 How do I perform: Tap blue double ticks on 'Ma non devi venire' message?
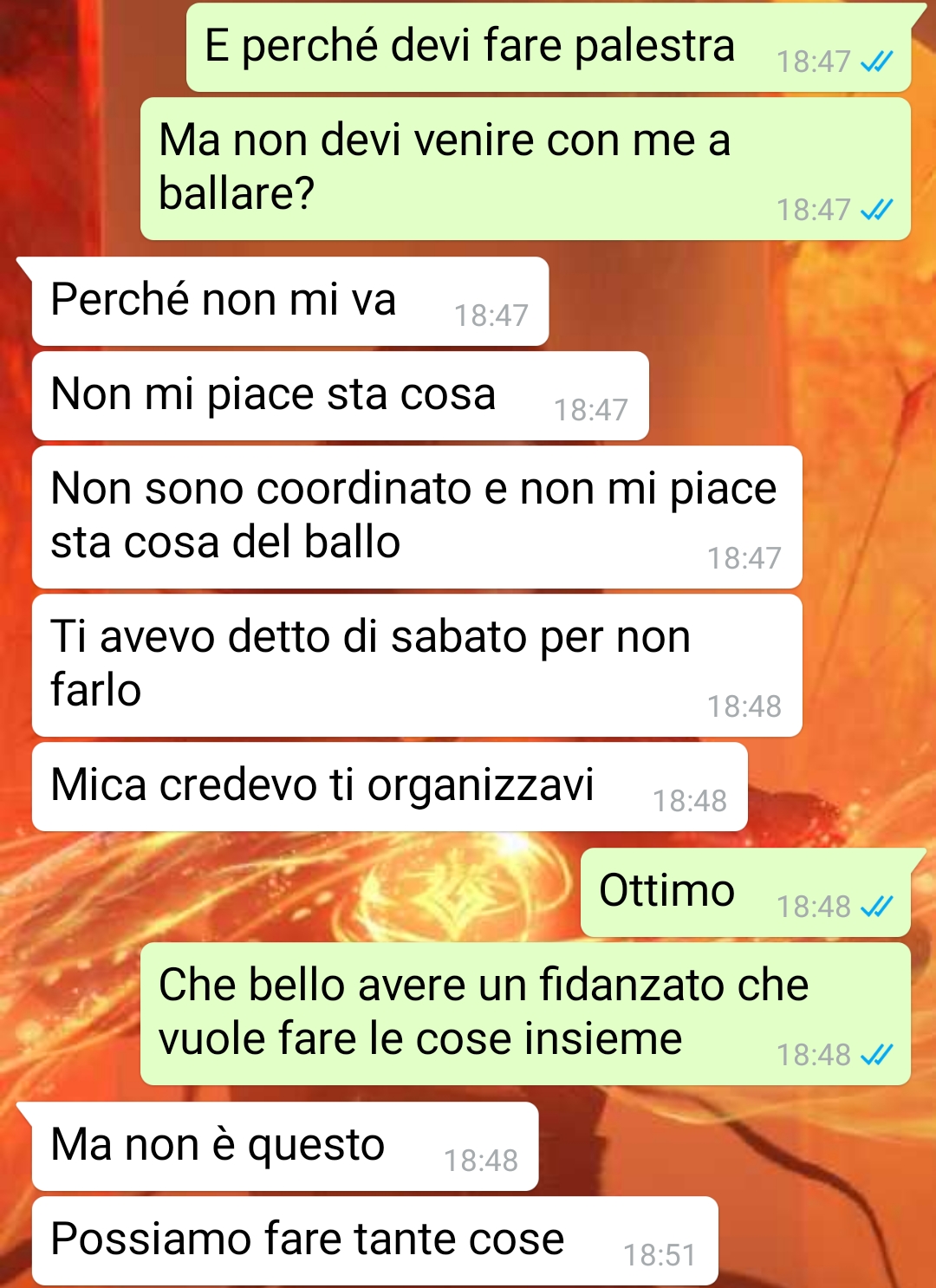click(x=876, y=210)
